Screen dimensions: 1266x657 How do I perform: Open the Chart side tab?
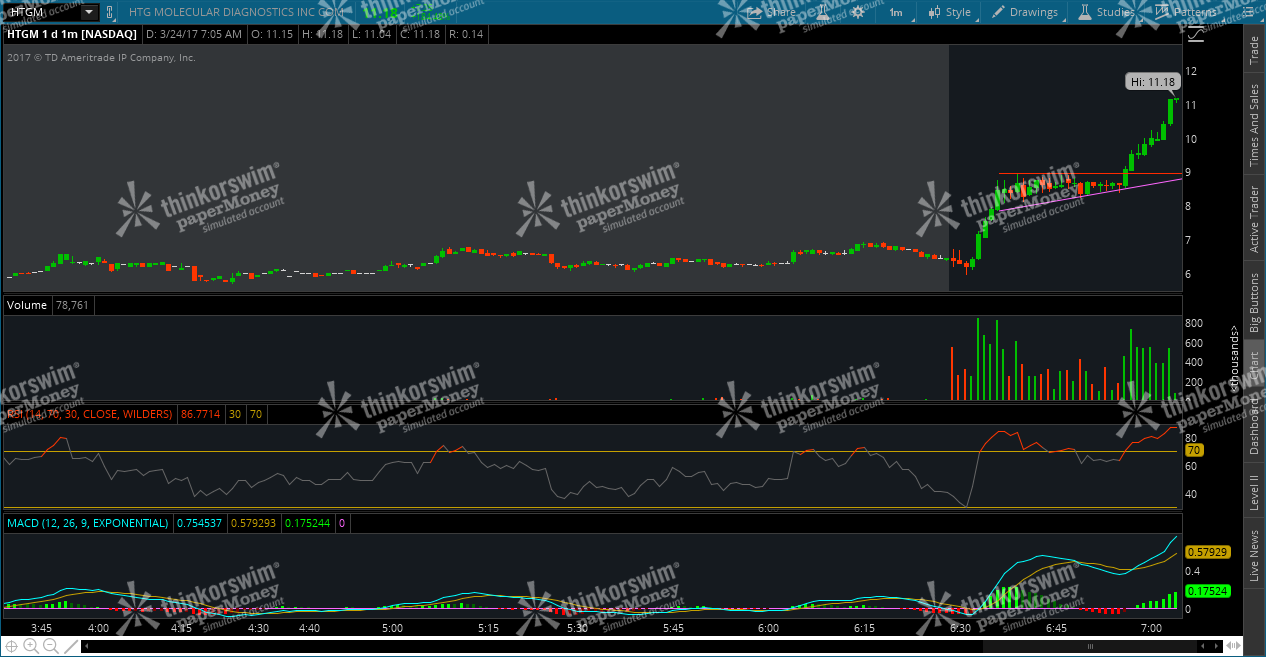1254,365
